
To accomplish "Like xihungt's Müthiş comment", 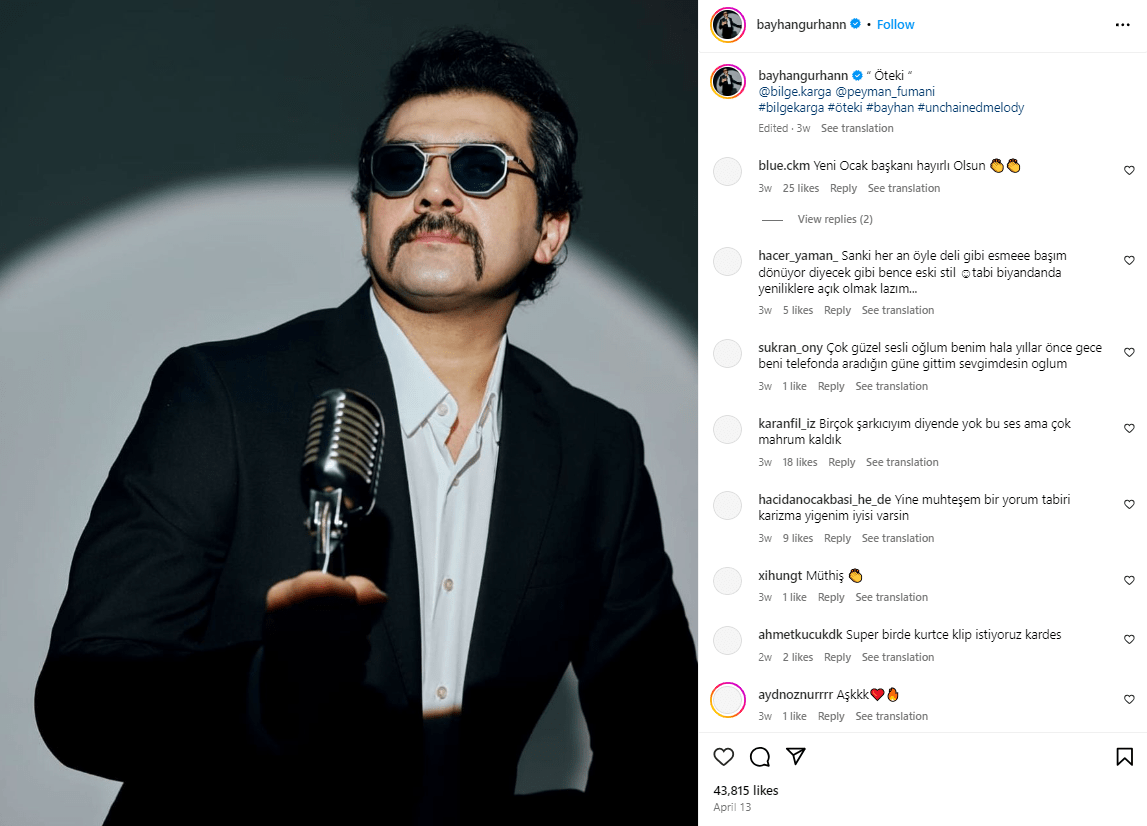I will pos(1129,581).
